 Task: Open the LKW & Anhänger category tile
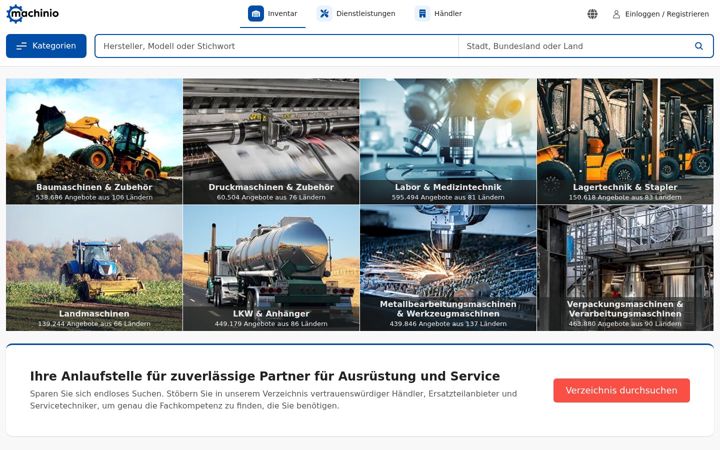[x=271, y=268]
